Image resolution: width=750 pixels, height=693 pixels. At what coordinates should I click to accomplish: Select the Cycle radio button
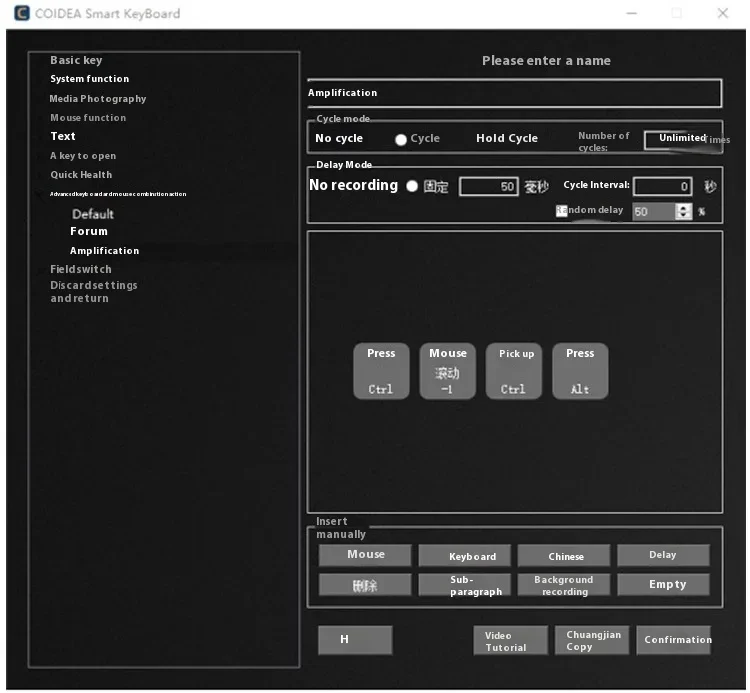point(401,139)
